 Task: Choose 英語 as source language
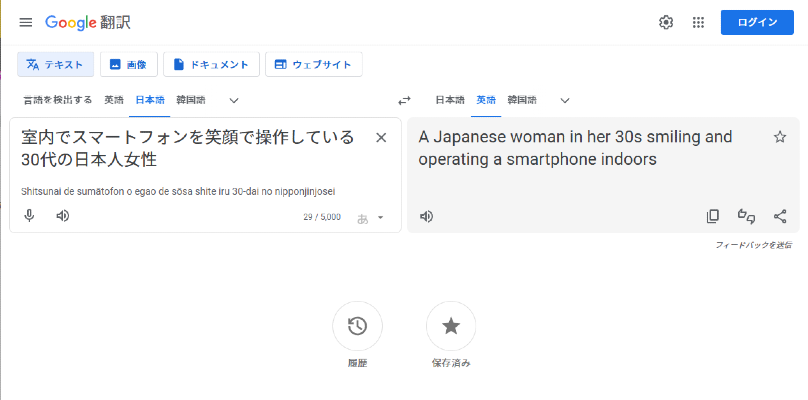click(114, 100)
